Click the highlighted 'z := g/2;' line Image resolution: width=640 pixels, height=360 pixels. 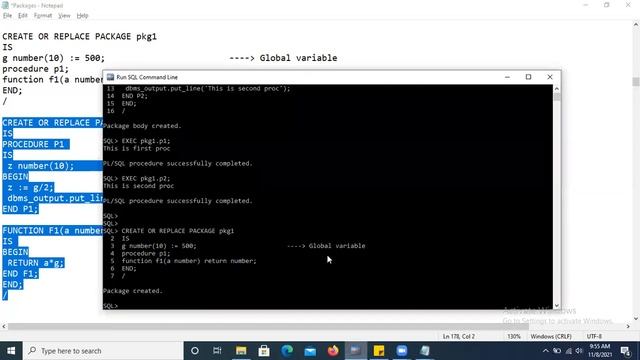[28, 187]
